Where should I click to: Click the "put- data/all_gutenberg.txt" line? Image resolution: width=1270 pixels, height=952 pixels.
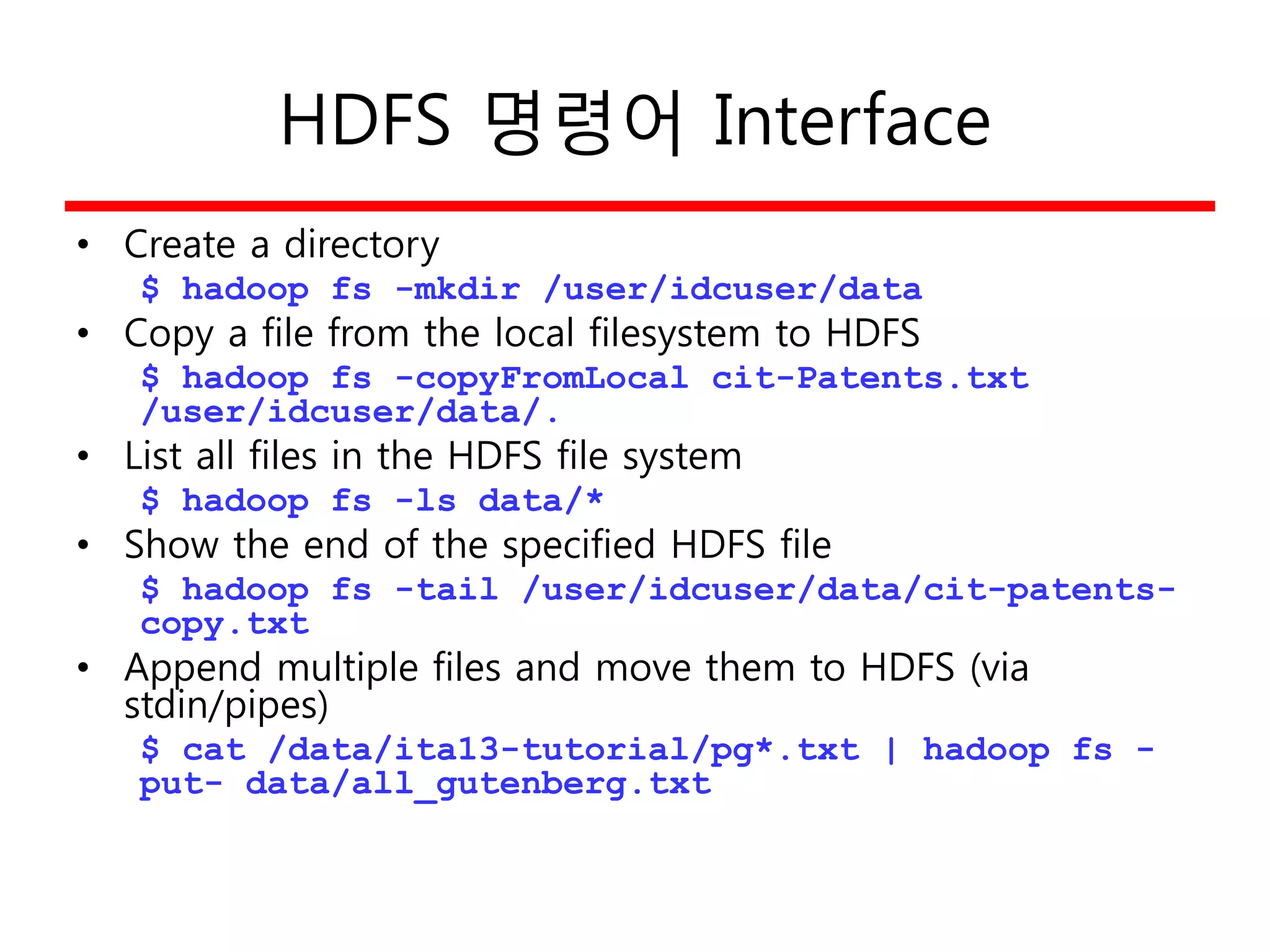(x=425, y=785)
